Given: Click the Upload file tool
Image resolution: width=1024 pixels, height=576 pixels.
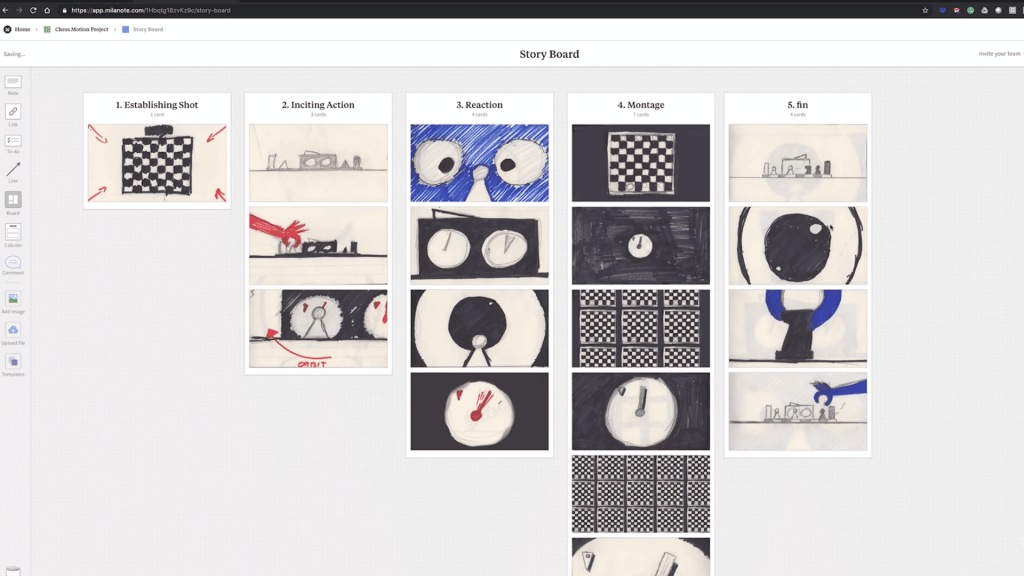Looking at the screenshot, I should pos(13,330).
